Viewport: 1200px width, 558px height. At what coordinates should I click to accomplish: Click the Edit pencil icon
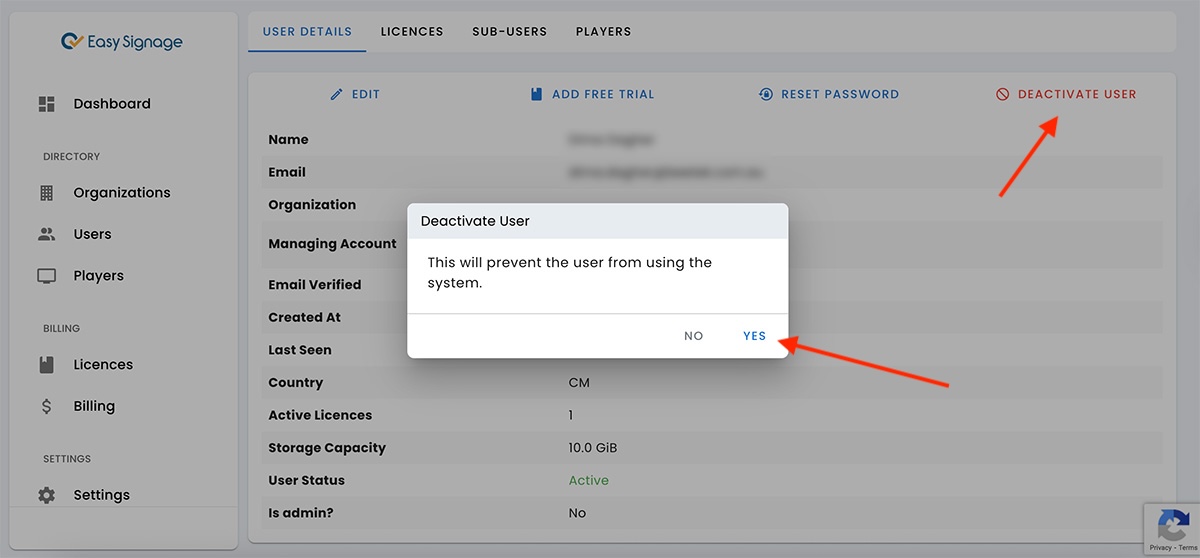point(337,94)
